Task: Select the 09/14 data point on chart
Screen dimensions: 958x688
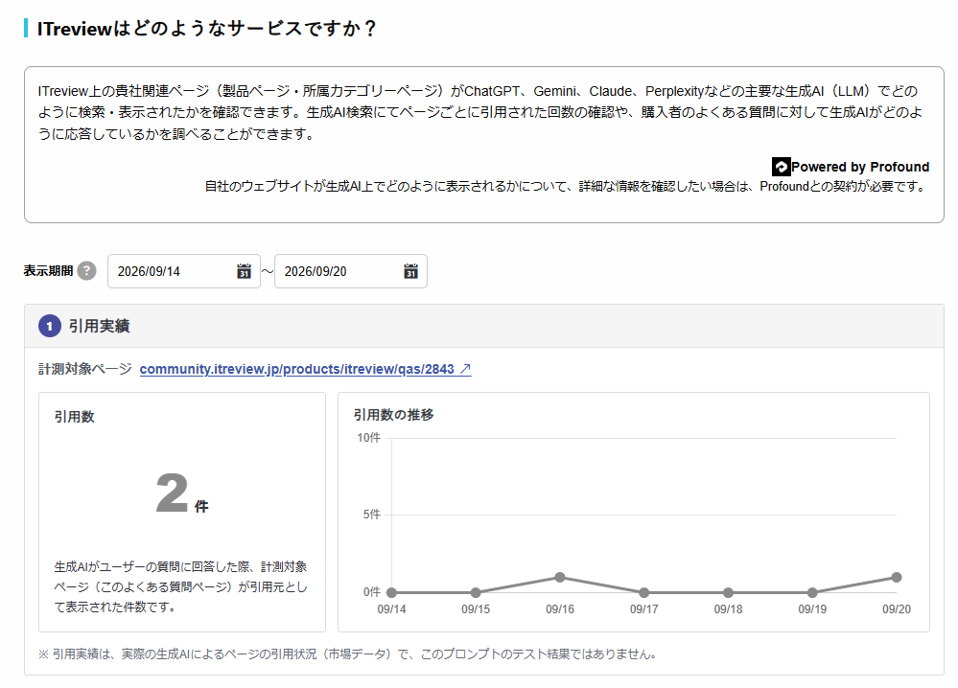Action: coord(392,593)
